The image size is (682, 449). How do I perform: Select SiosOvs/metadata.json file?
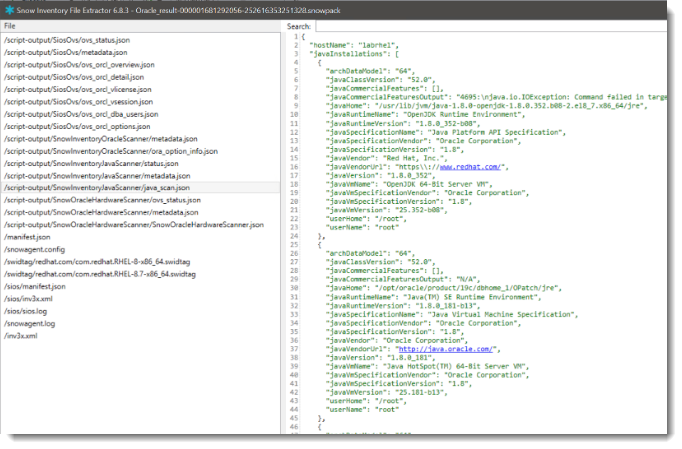coord(66,52)
